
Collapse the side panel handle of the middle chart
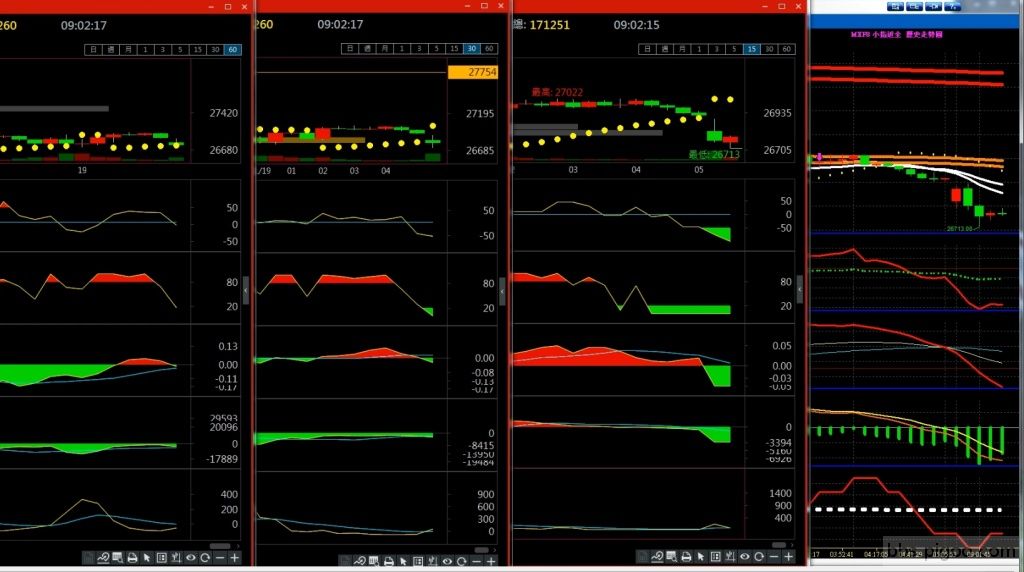502,288
